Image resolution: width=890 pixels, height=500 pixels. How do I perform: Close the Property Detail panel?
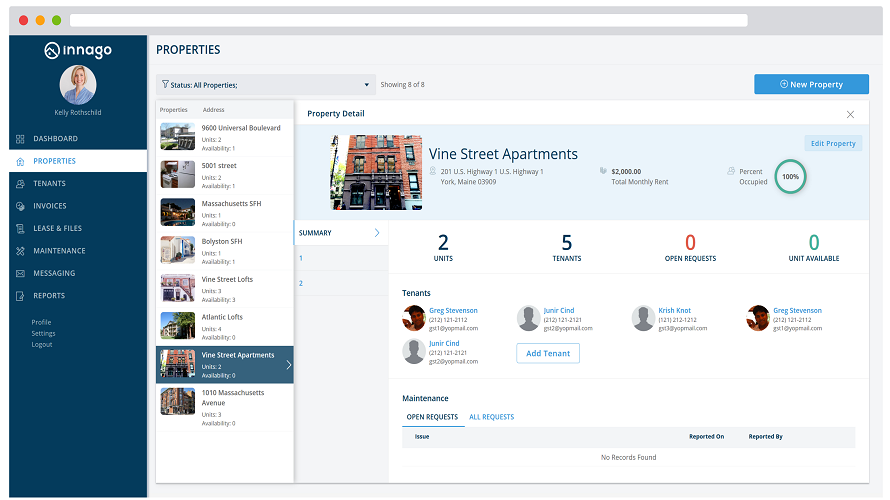[850, 115]
